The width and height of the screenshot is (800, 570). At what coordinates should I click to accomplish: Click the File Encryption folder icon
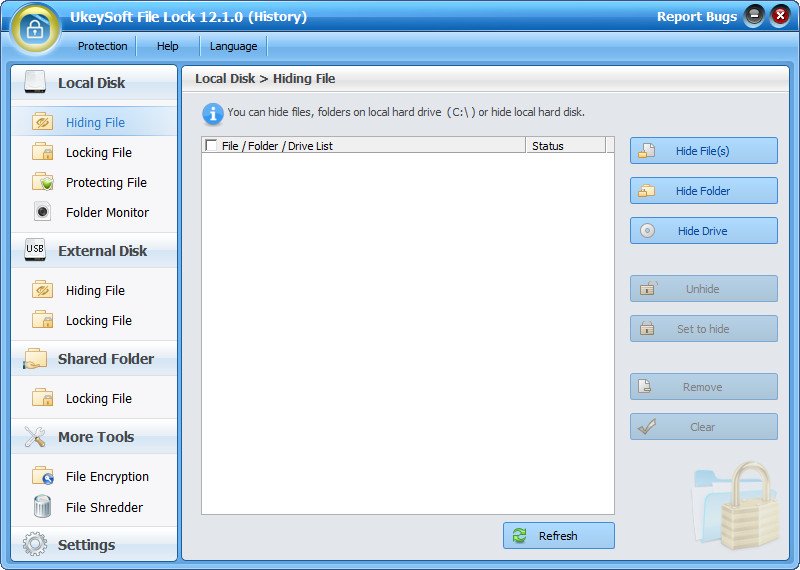pyautogui.click(x=42, y=476)
